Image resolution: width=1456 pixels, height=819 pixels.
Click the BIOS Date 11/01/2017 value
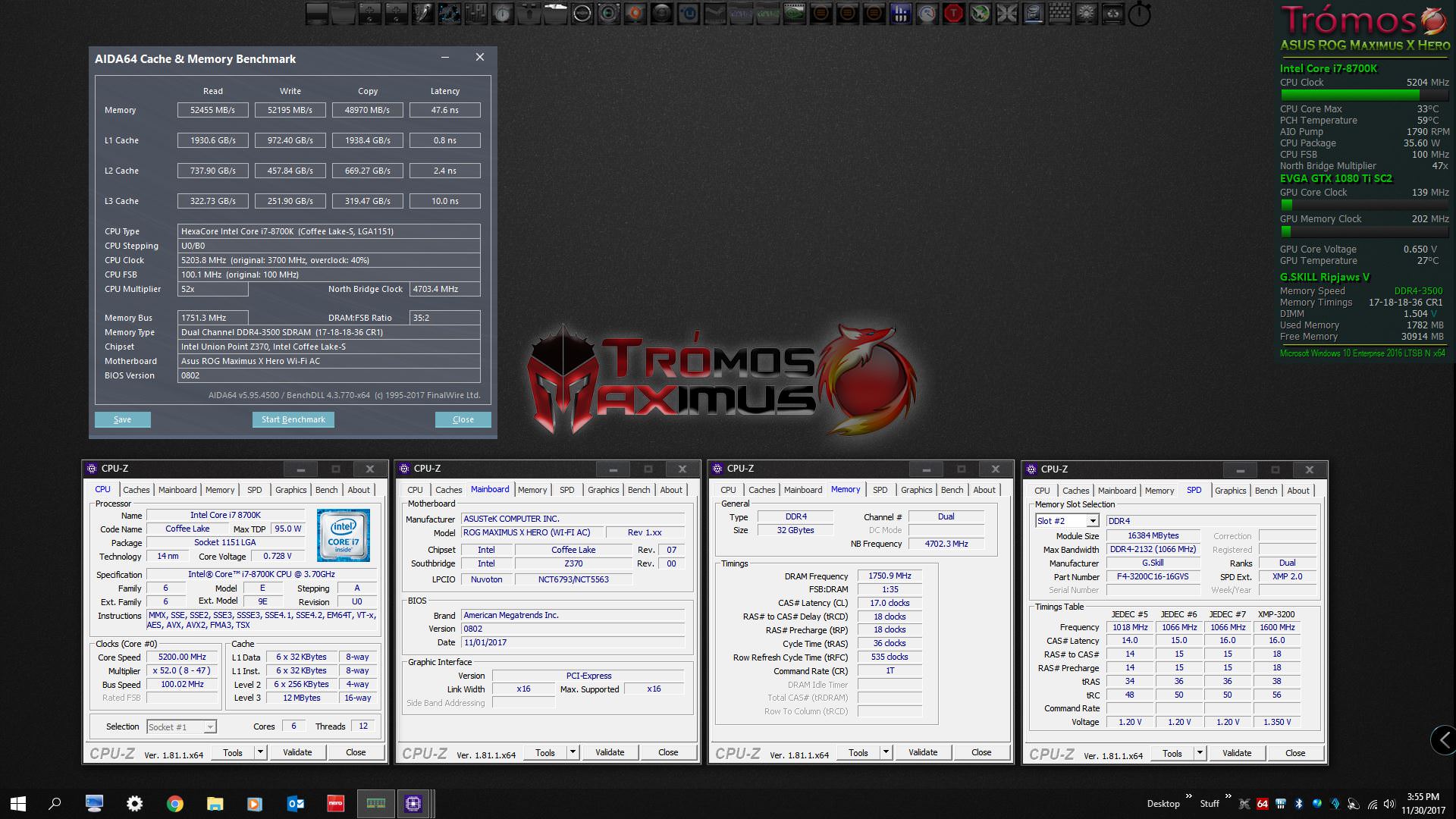573,642
